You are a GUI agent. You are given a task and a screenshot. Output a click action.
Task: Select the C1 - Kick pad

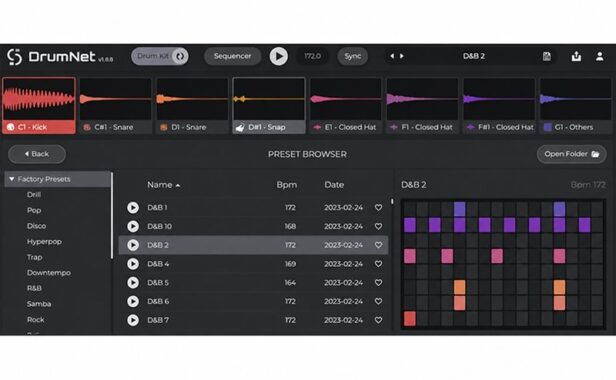click(39, 106)
